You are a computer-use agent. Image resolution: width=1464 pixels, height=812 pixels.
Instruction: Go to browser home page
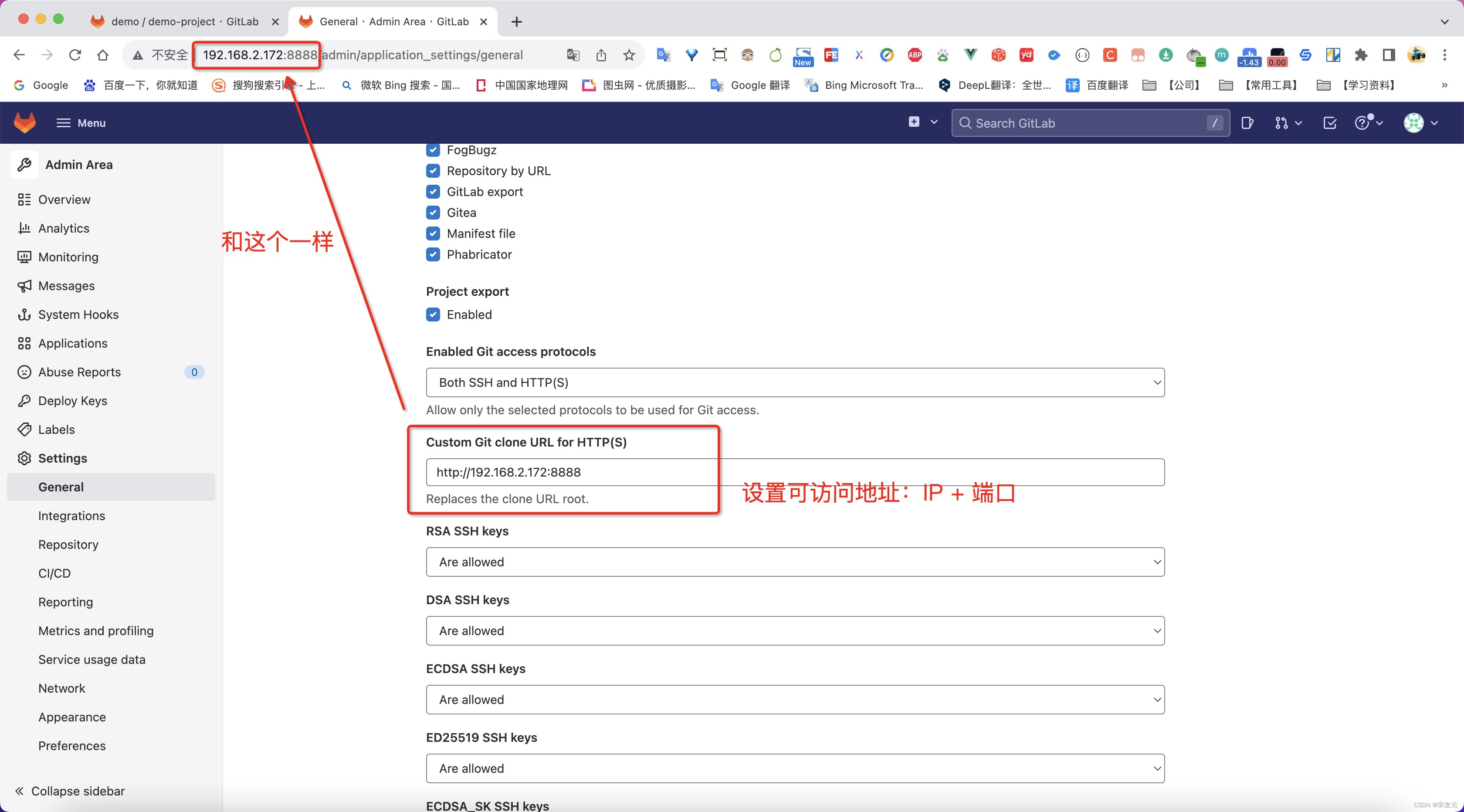pos(103,54)
